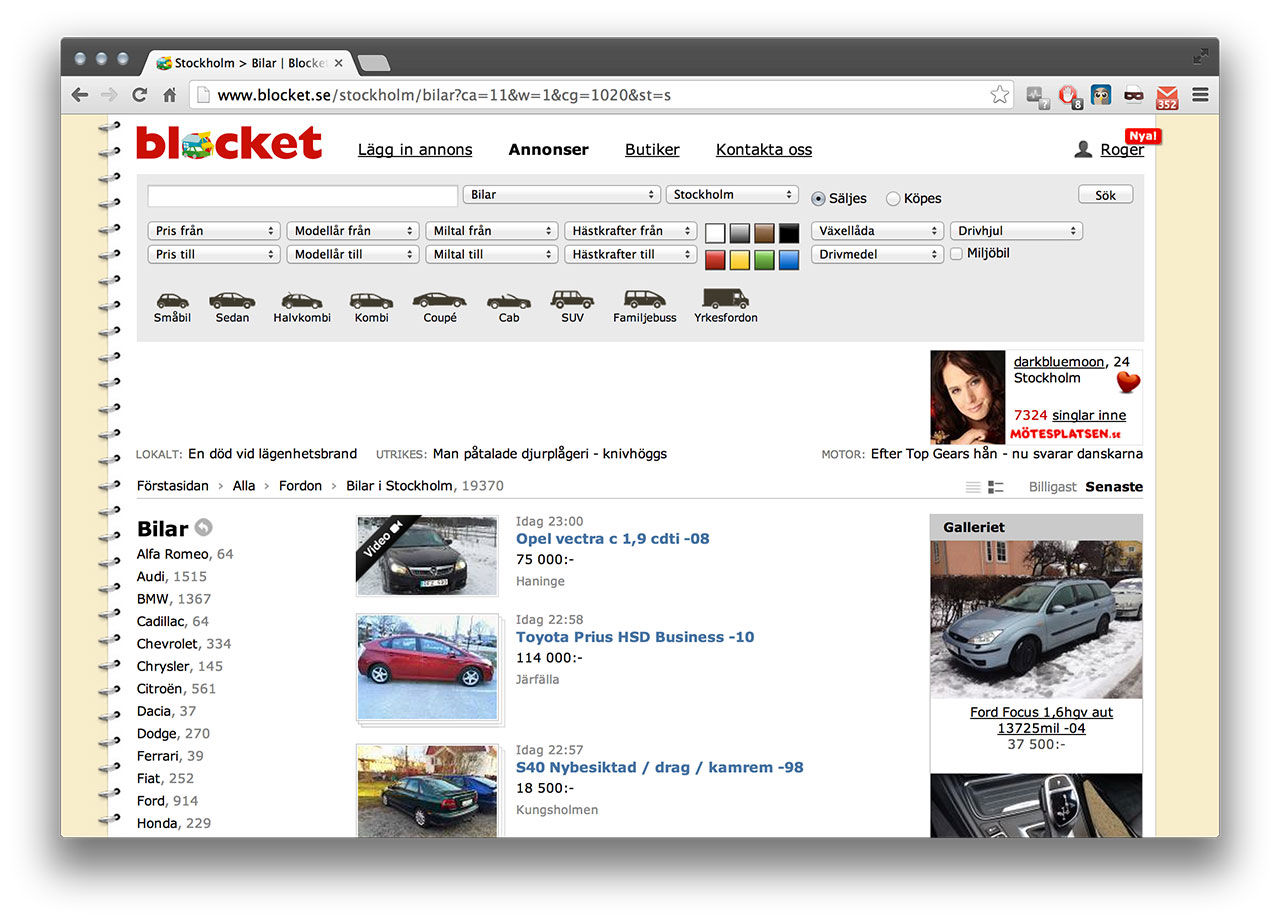
Task: Open the Lägg in annons menu
Action: click(415, 150)
